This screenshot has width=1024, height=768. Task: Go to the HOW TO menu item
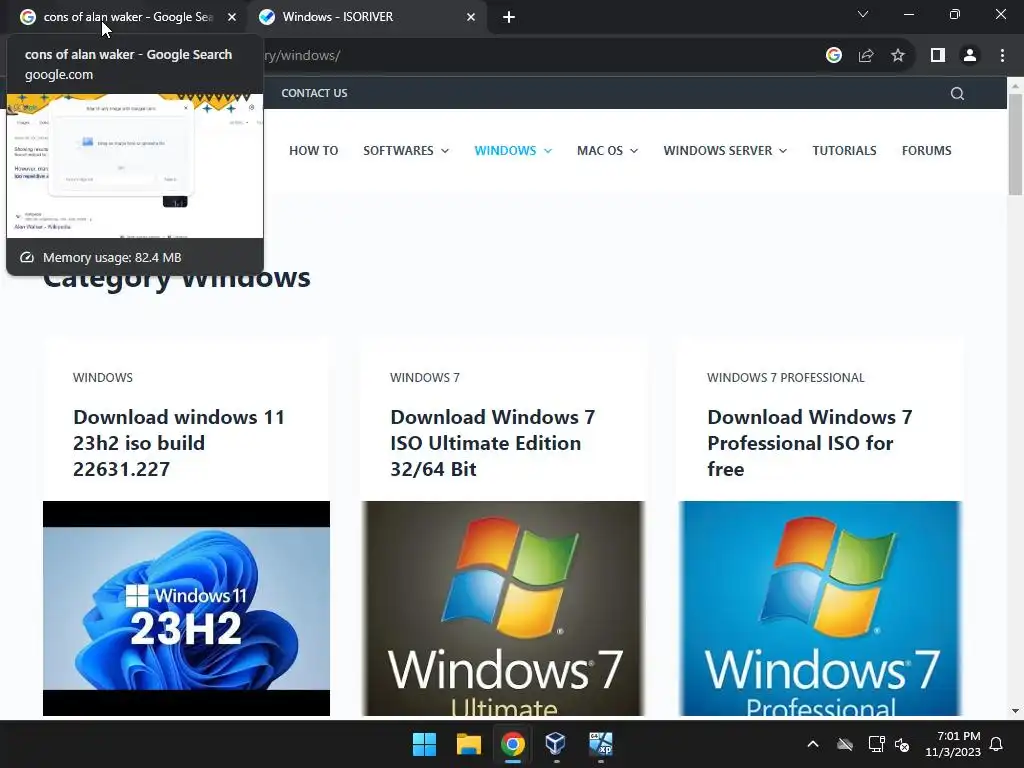pyautogui.click(x=313, y=151)
